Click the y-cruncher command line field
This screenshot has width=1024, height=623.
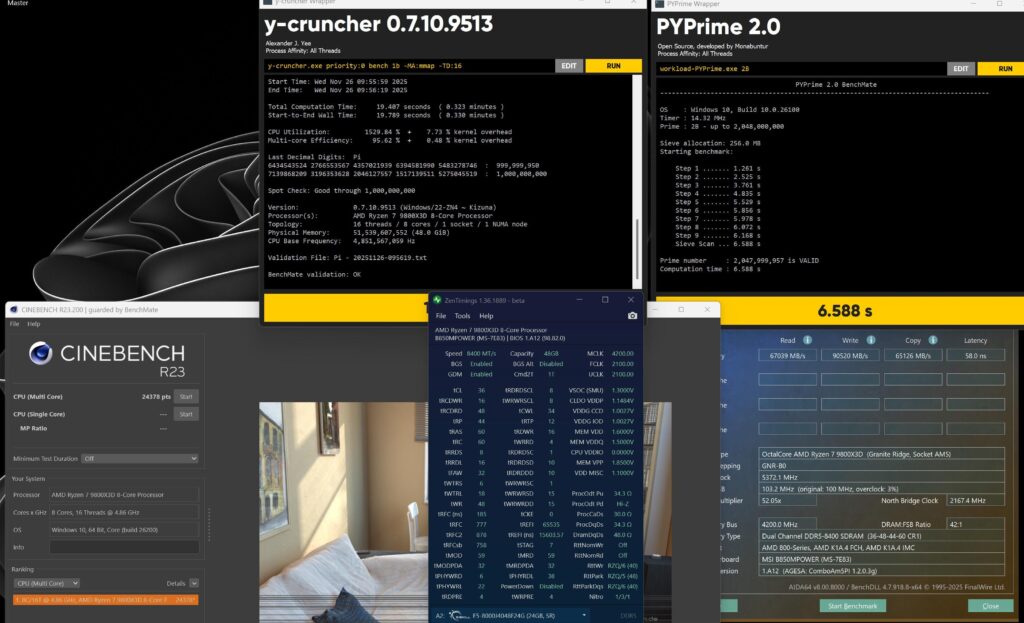point(409,66)
